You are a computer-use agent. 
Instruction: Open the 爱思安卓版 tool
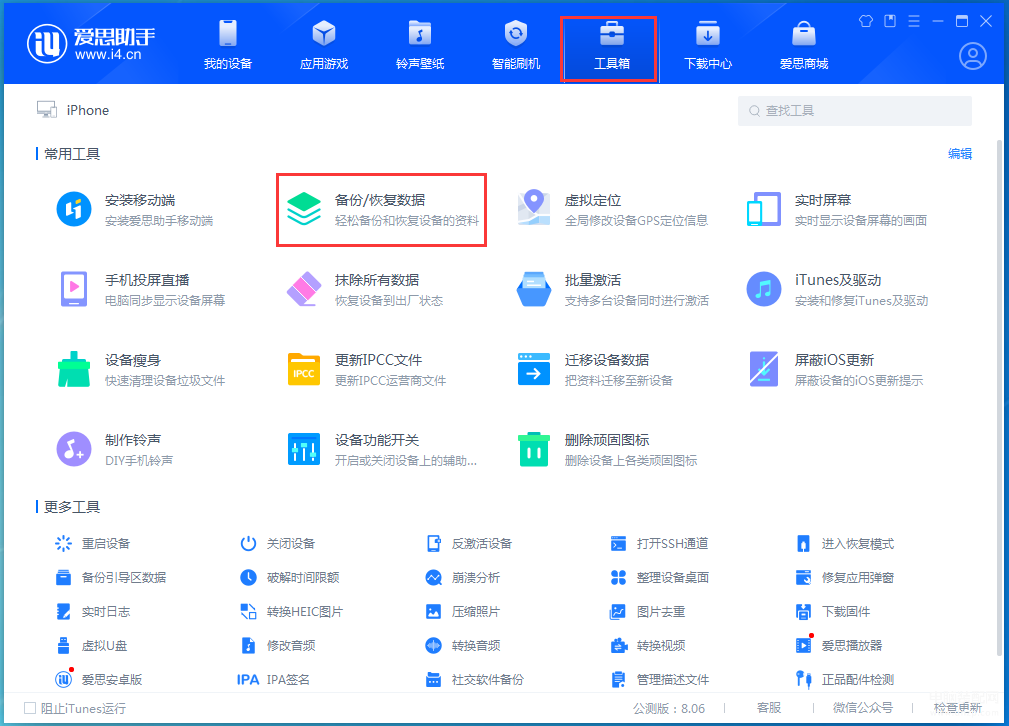tap(98, 680)
